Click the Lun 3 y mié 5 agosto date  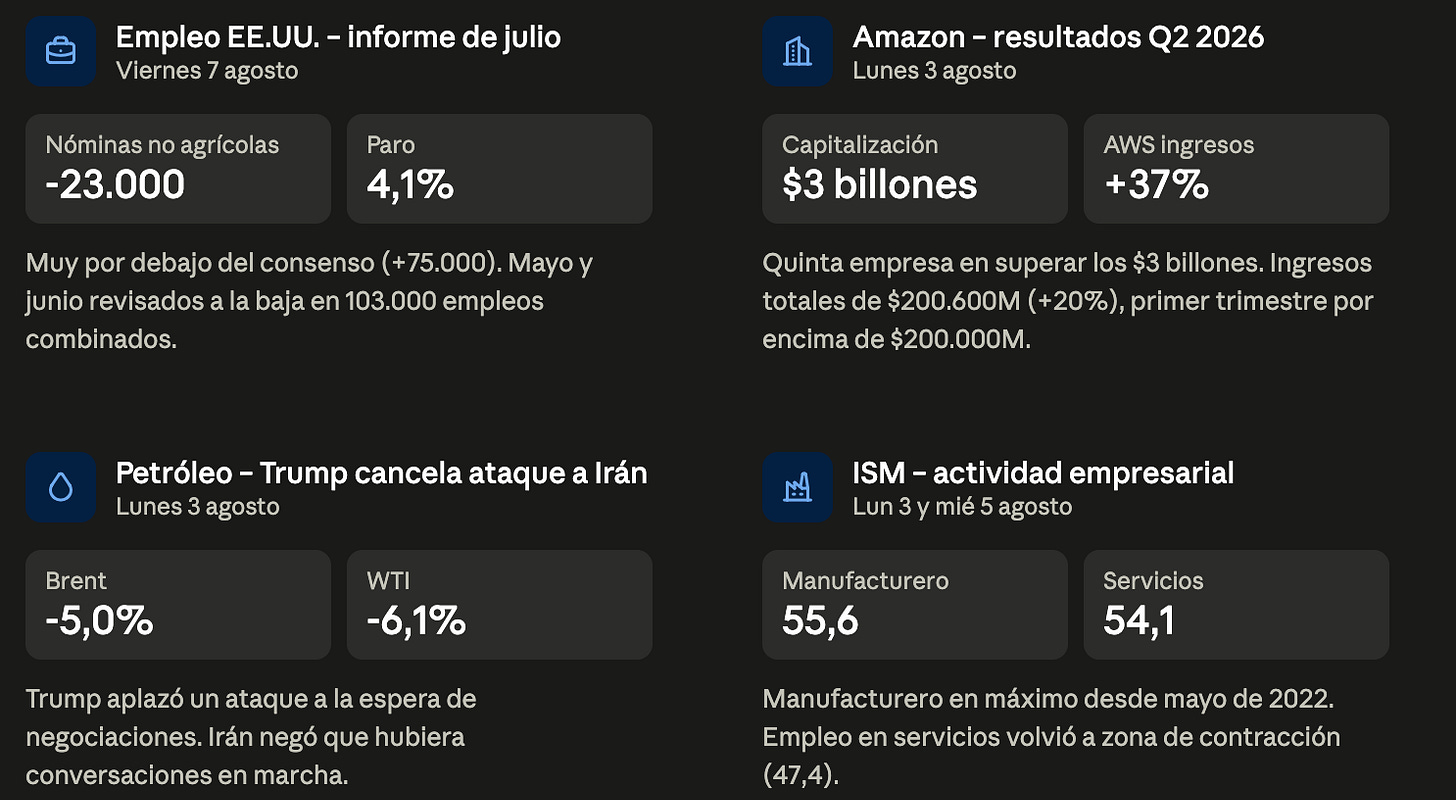point(962,506)
